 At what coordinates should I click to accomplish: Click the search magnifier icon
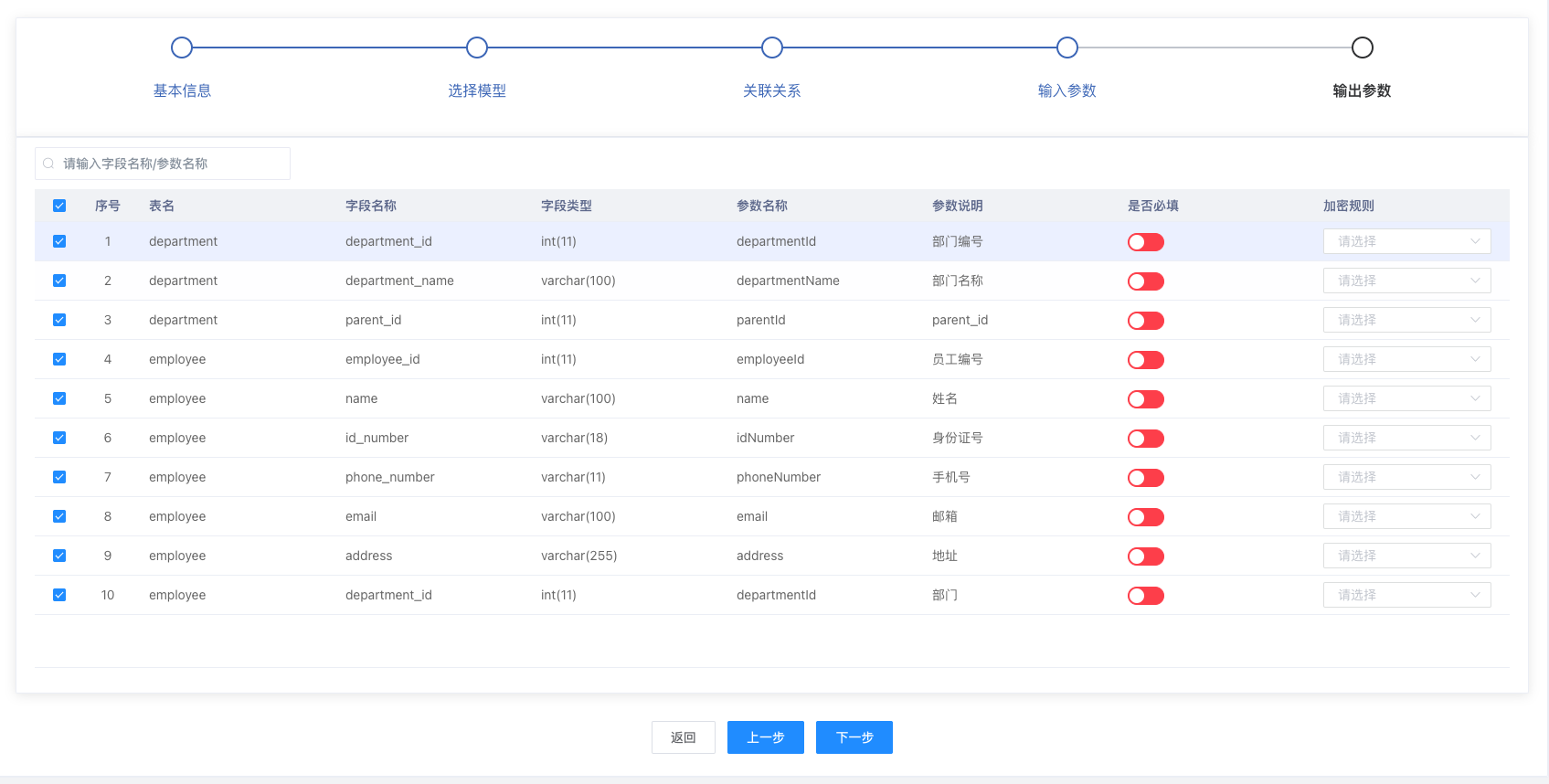[x=48, y=164]
